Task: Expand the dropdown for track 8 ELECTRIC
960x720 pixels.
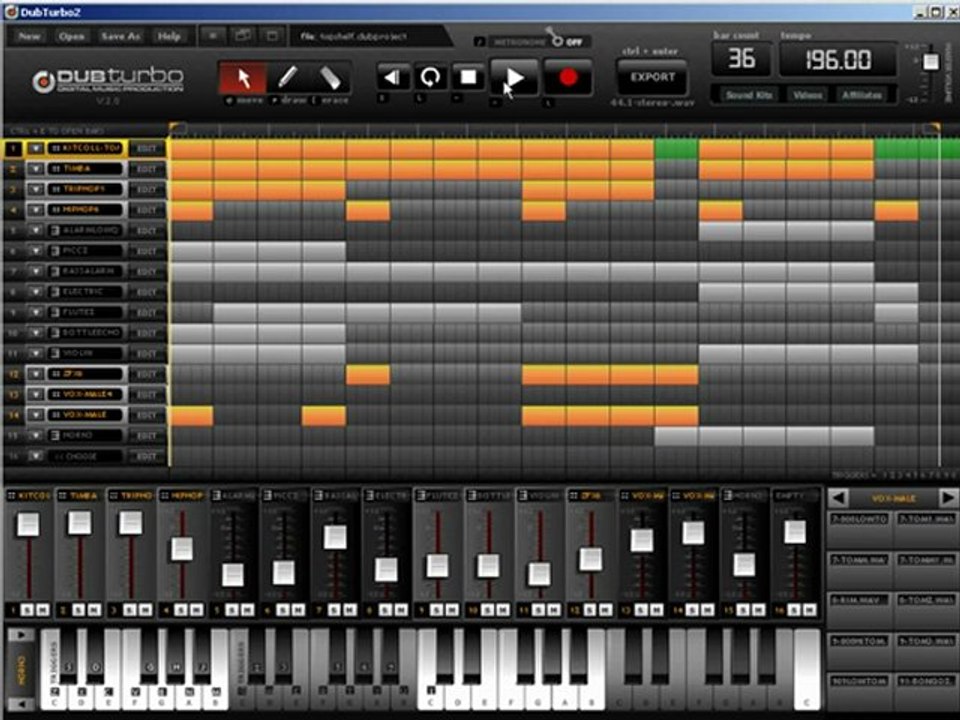Action: click(36, 292)
